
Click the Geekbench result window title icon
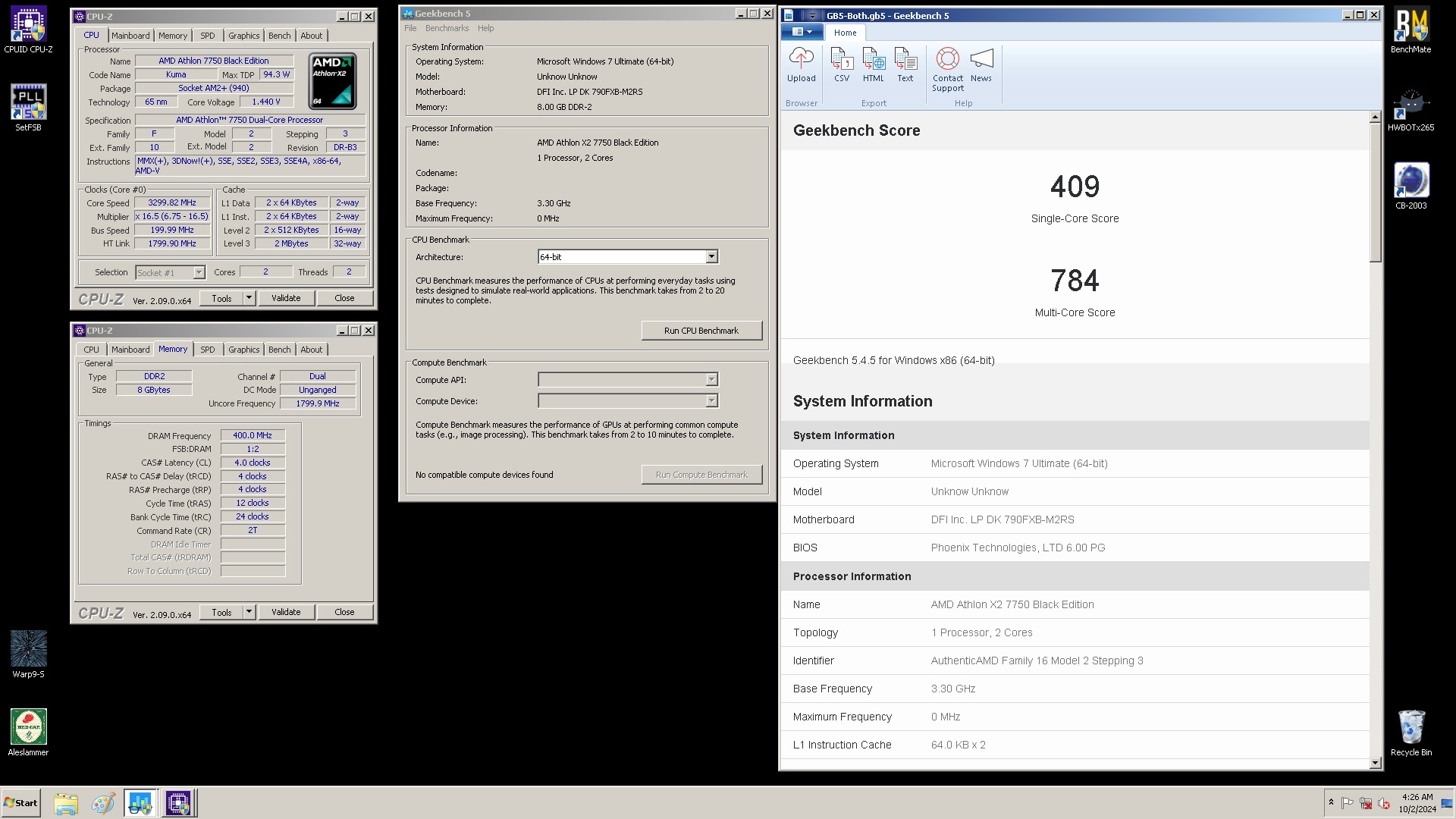click(x=789, y=15)
